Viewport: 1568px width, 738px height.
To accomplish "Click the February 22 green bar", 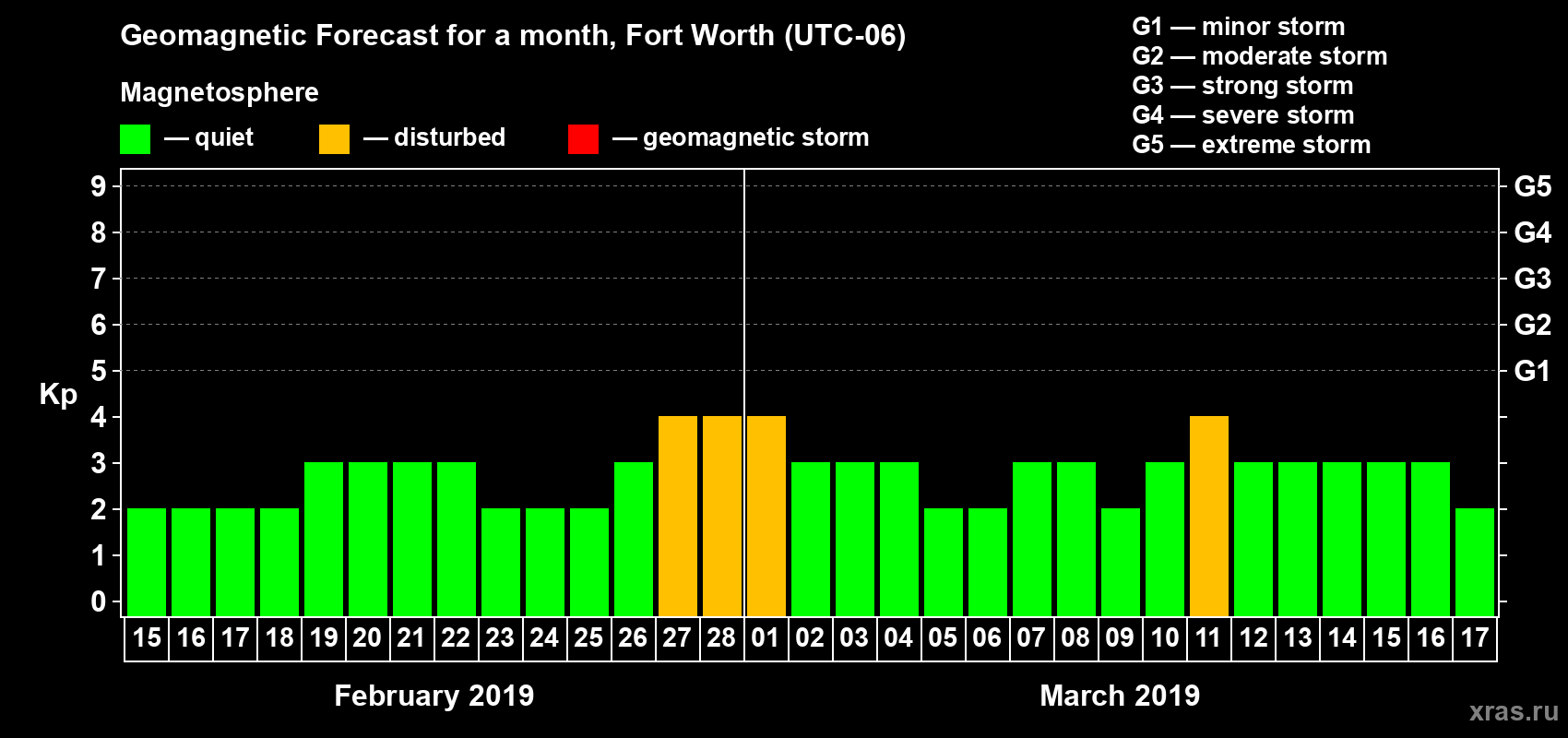I will point(457,539).
